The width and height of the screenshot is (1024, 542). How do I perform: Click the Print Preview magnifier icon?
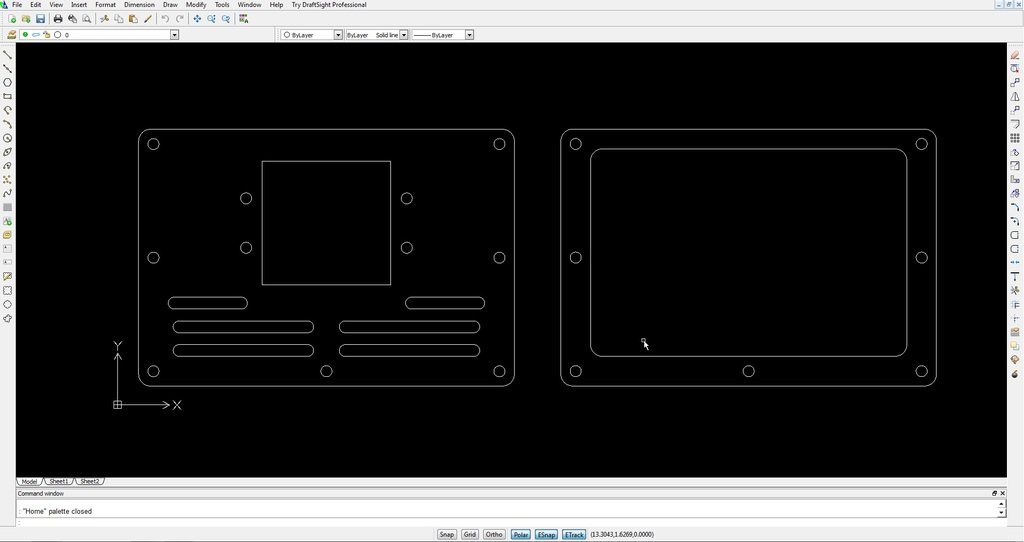coord(87,19)
